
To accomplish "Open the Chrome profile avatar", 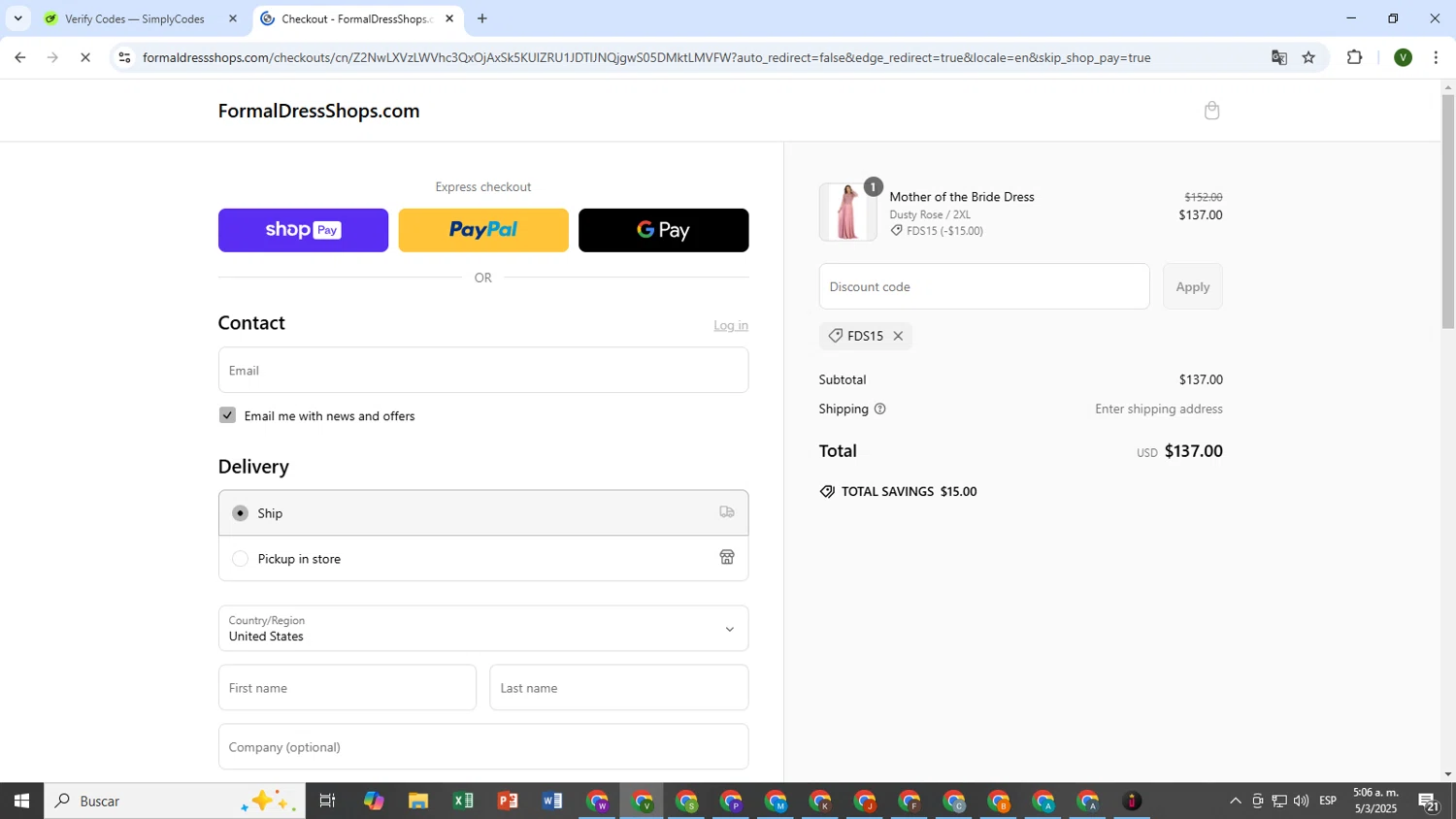I will tap(1403, 57).
